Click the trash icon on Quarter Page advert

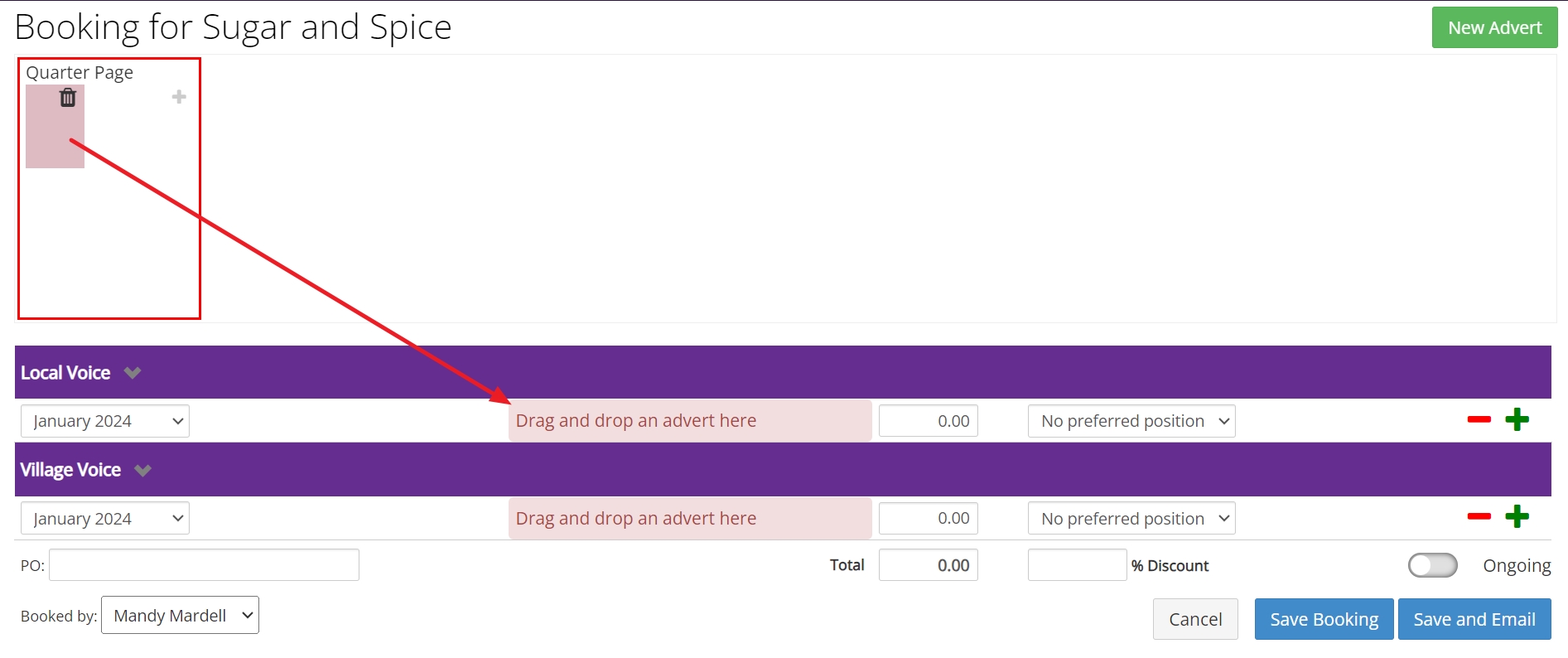pyautogui.click(x=68, y=98)
